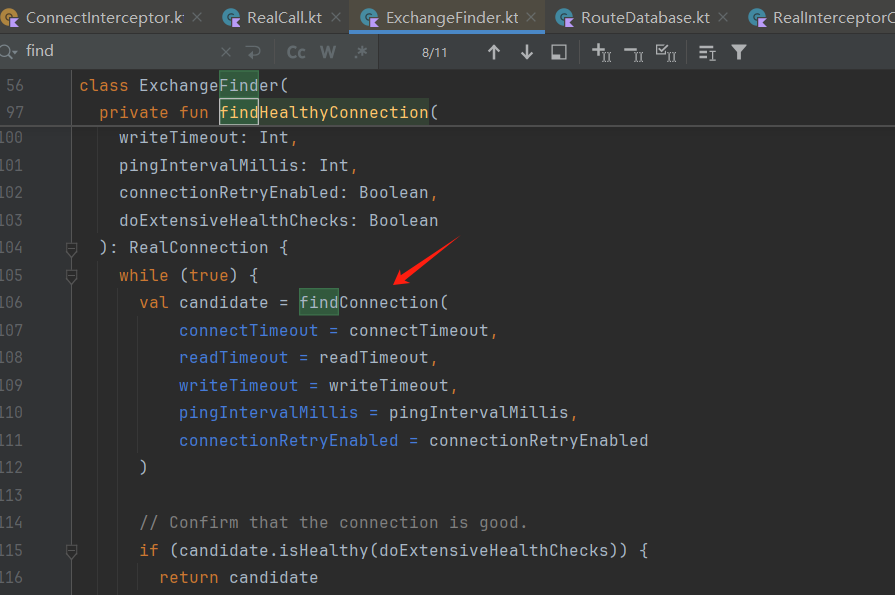Toggle Regex search option
The image size is (895, 595).
point(361,53)
